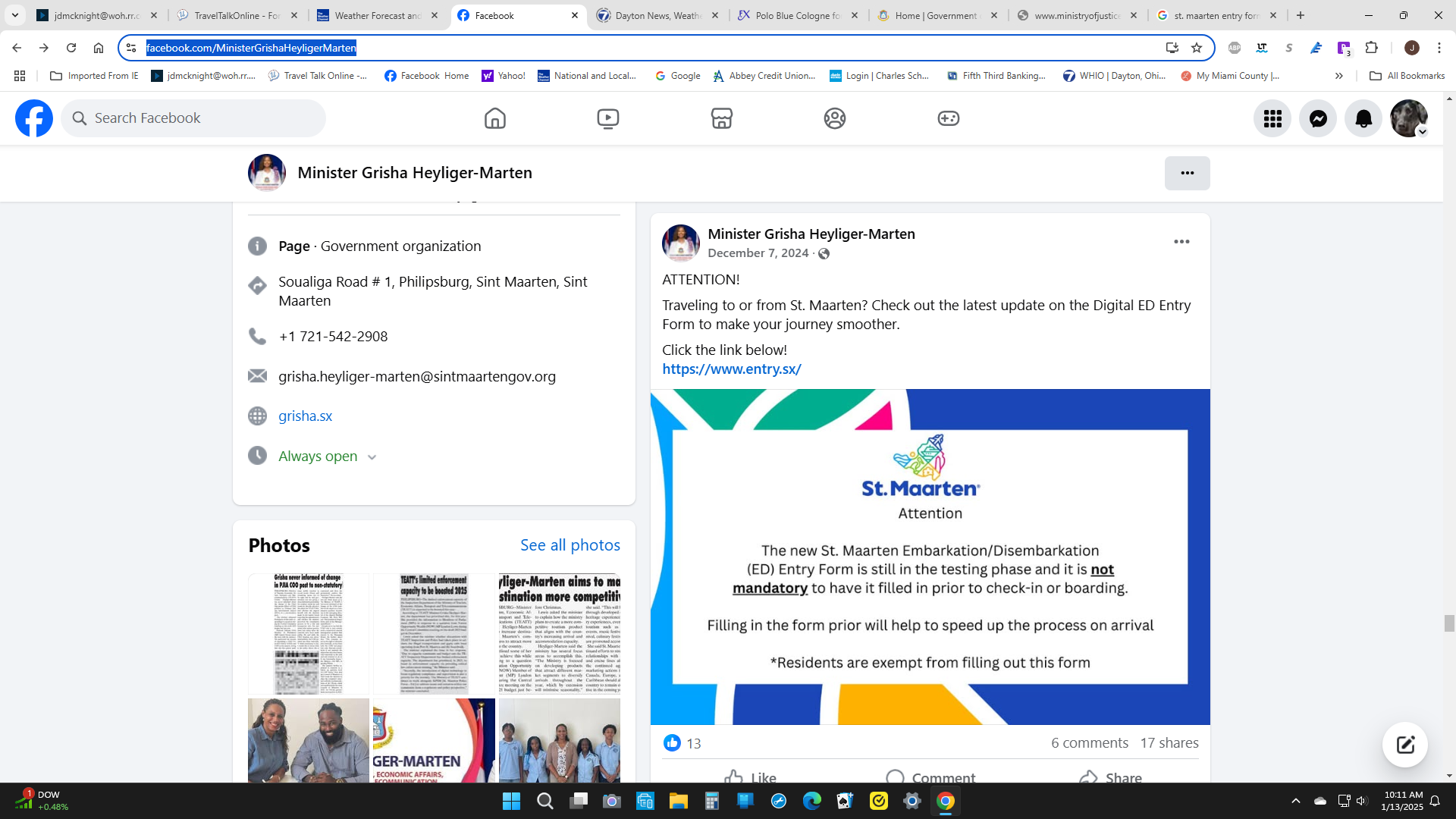This screenshot has width=1456, height=819.
Task: Open the photo of two people signing
Action: 309,740
